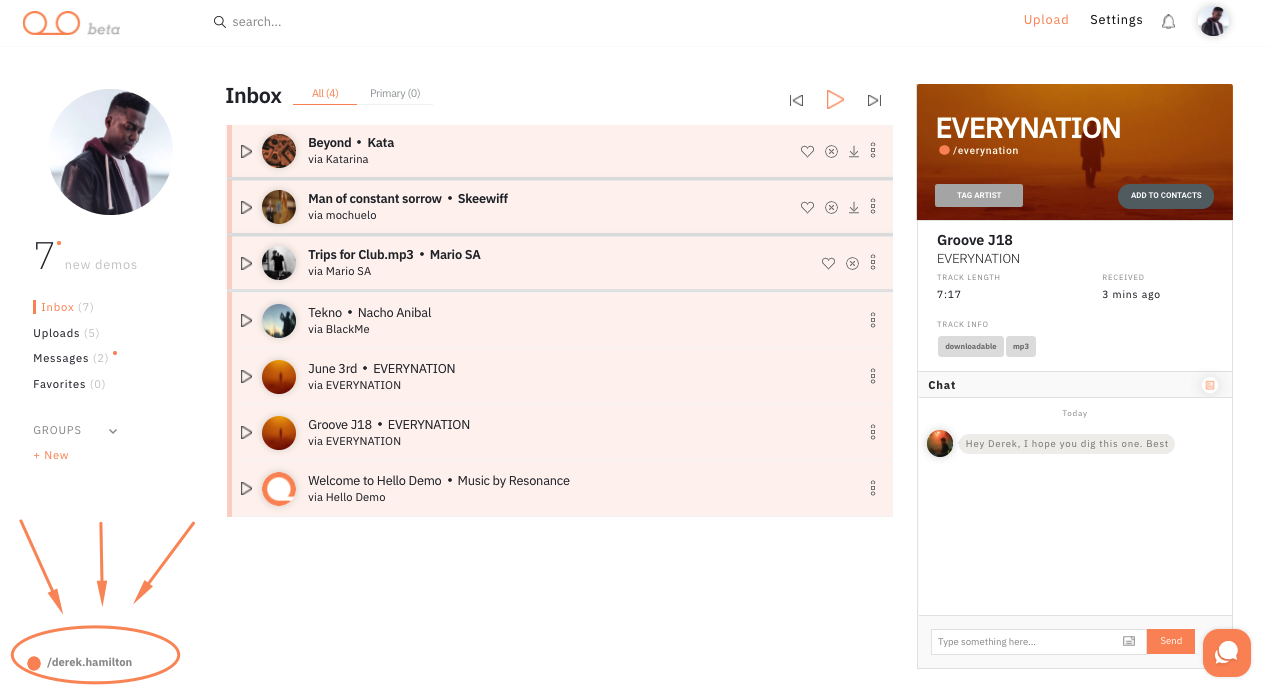The height and width of the screenshot is (689, 1269).
Task: Favorite Man of constant sorrow with heart
Action: click(807, 208)
